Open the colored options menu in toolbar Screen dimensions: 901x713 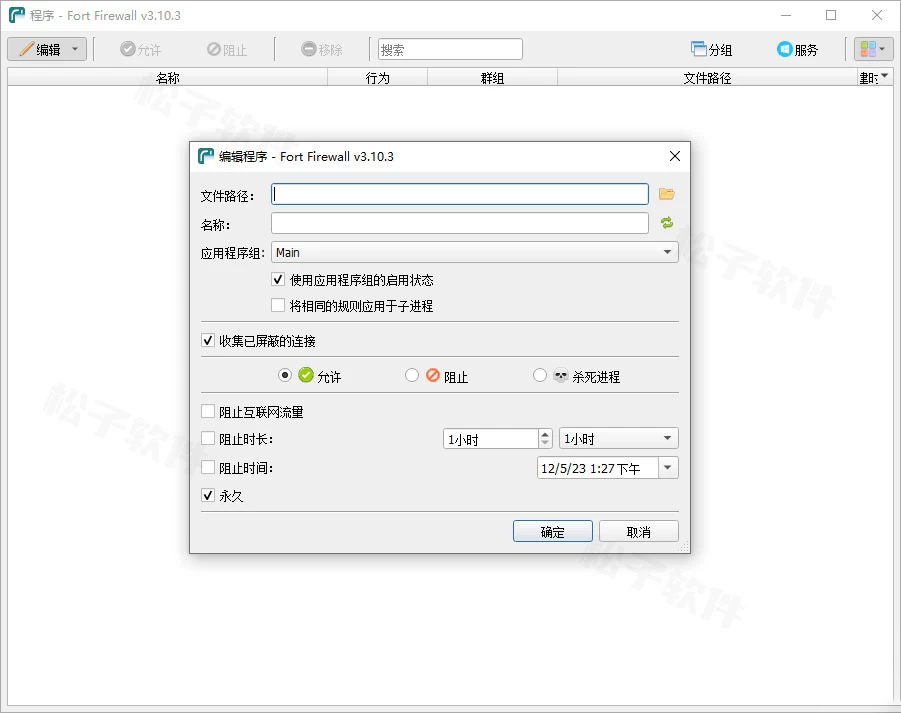coord(873,49)
